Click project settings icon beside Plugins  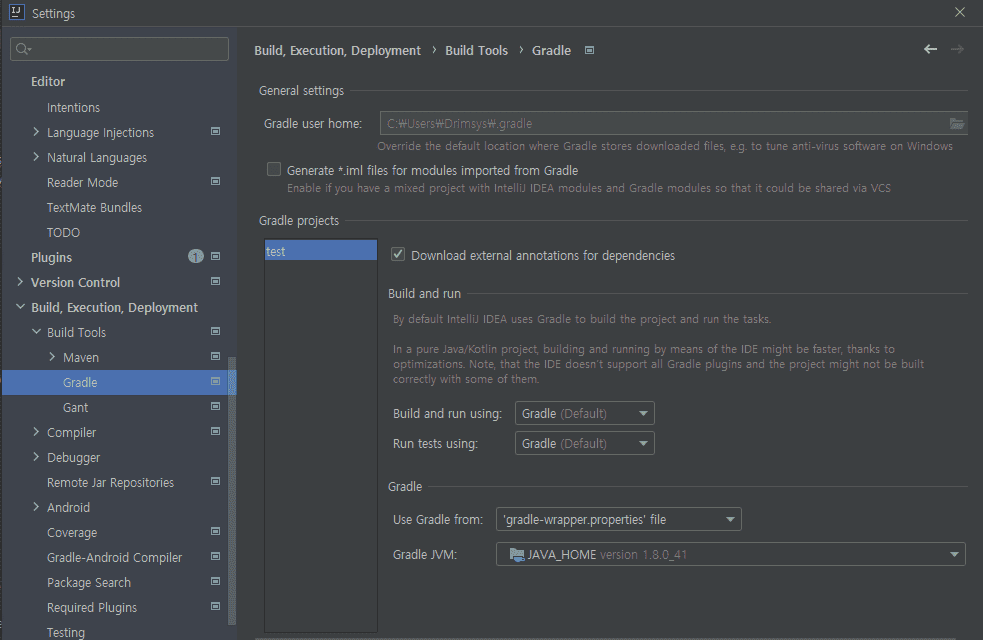(215, 256)
